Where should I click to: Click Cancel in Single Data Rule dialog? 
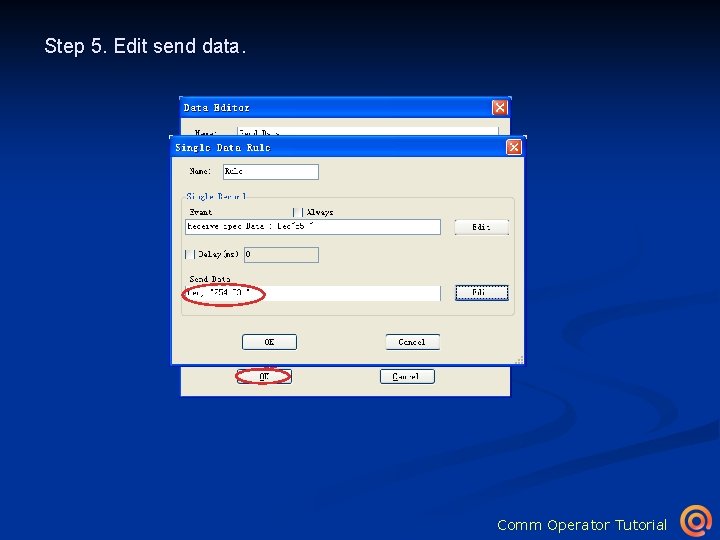pos(412,342)
